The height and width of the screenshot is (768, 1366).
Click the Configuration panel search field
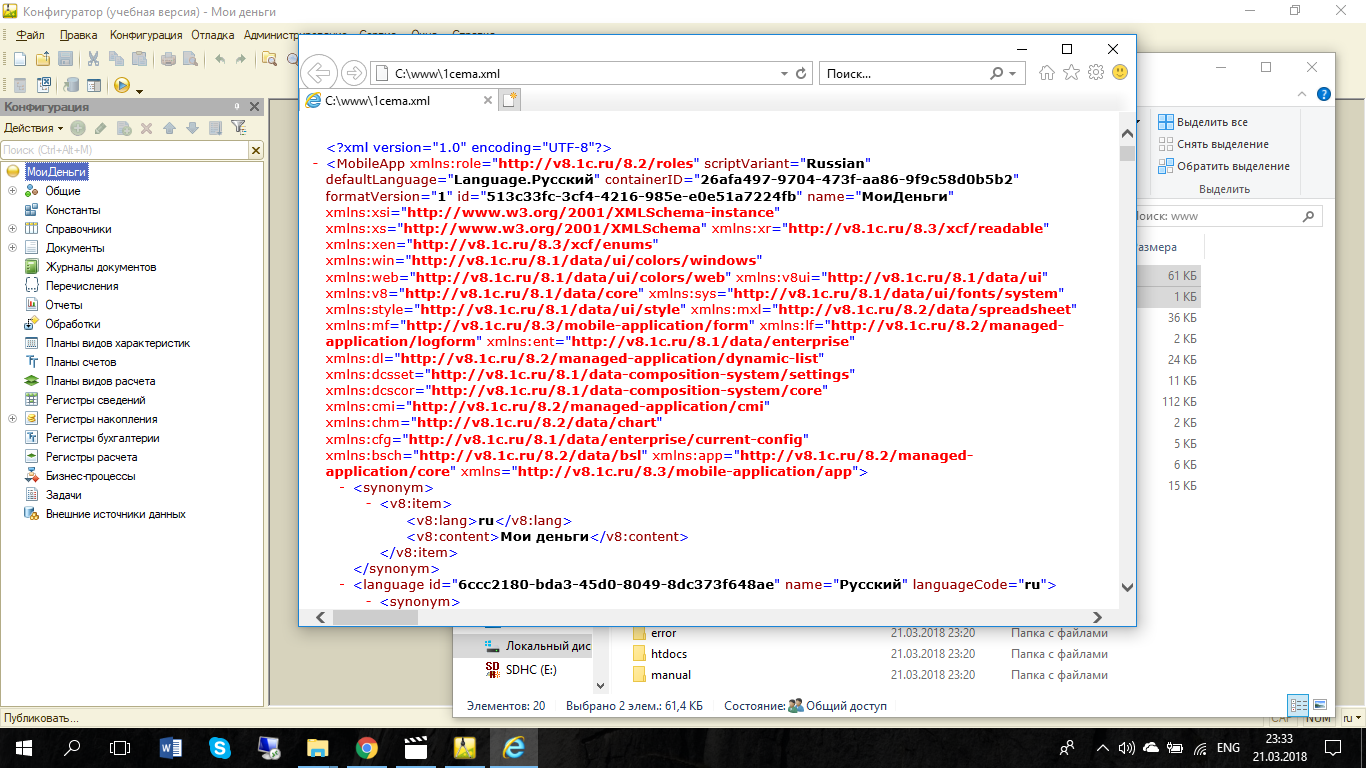tap(124, 150)
